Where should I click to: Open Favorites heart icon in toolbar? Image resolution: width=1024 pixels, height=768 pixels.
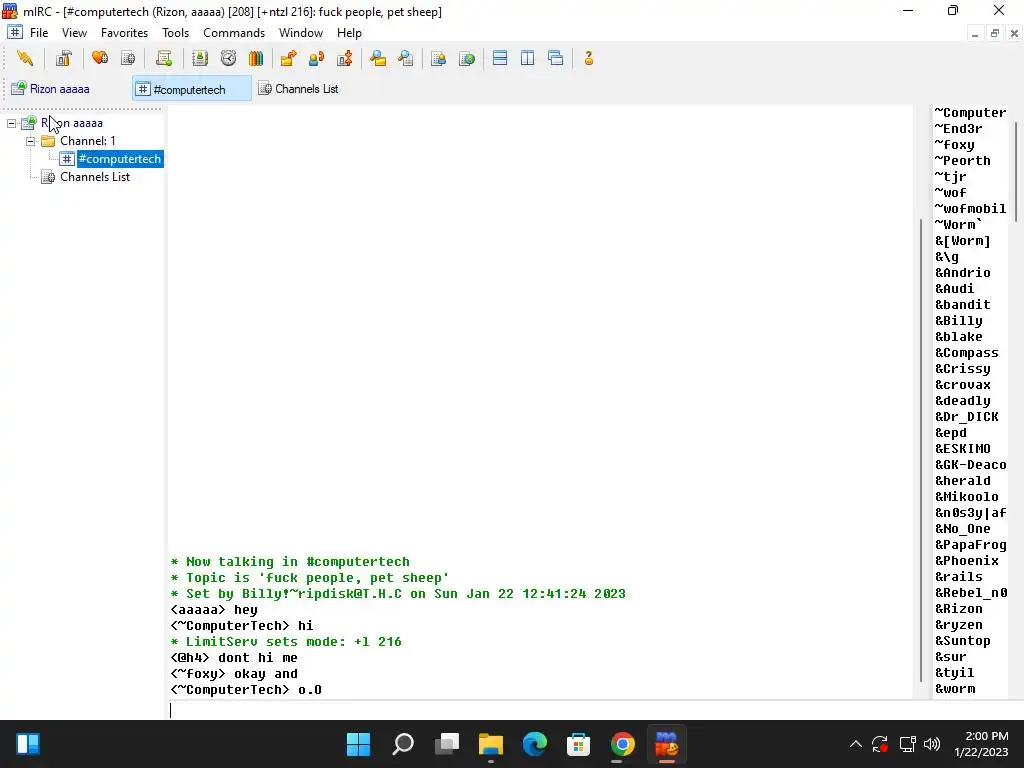(100, 59)
